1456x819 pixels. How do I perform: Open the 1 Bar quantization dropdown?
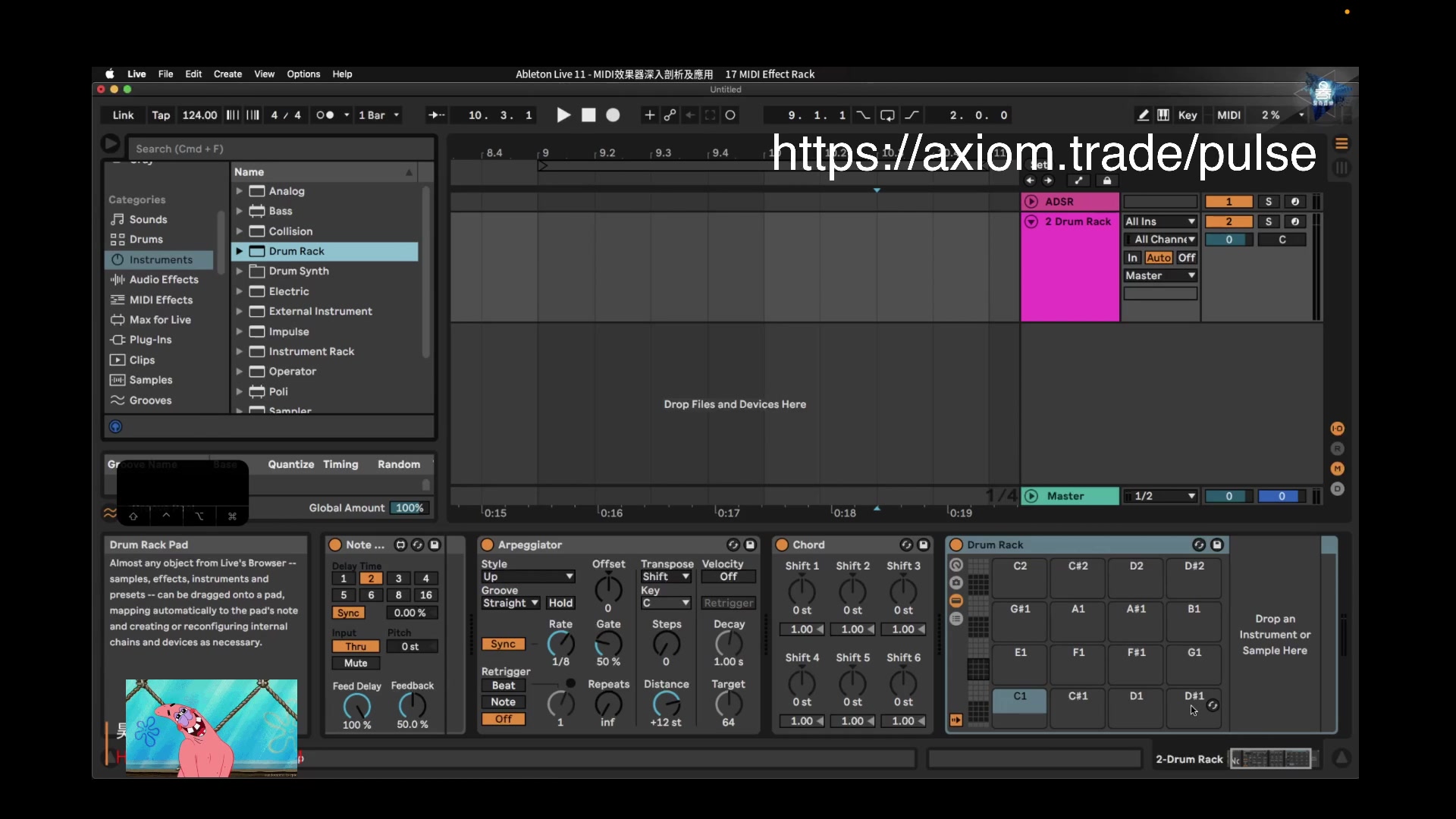[x=378, y=115]
